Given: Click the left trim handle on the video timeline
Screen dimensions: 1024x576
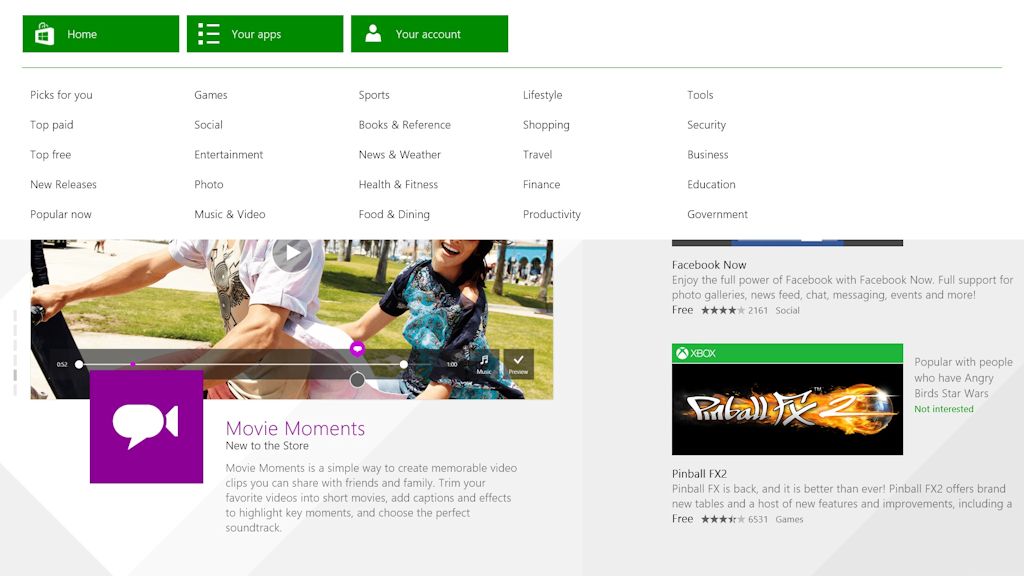Looking at the screenshot, I should (79, 364).
